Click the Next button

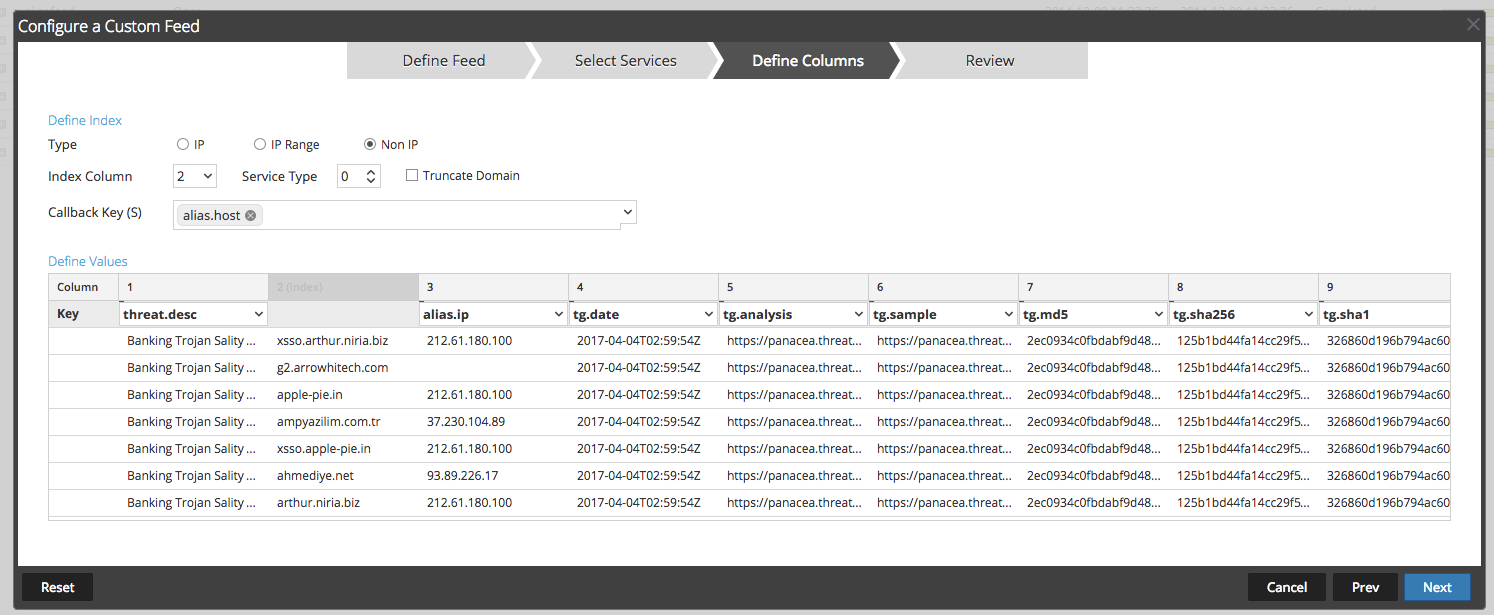click(1437, 587)
